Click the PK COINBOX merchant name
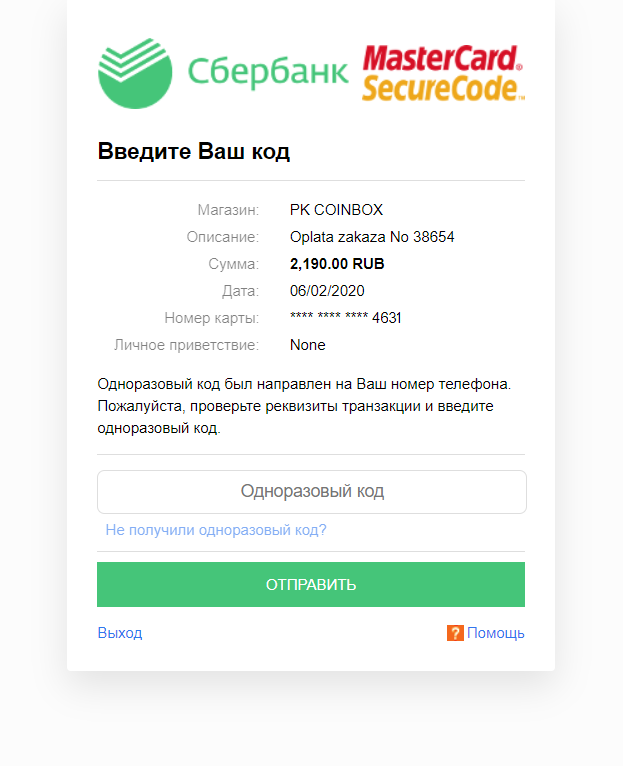The image size is (623, 766). tap(336, 210)
